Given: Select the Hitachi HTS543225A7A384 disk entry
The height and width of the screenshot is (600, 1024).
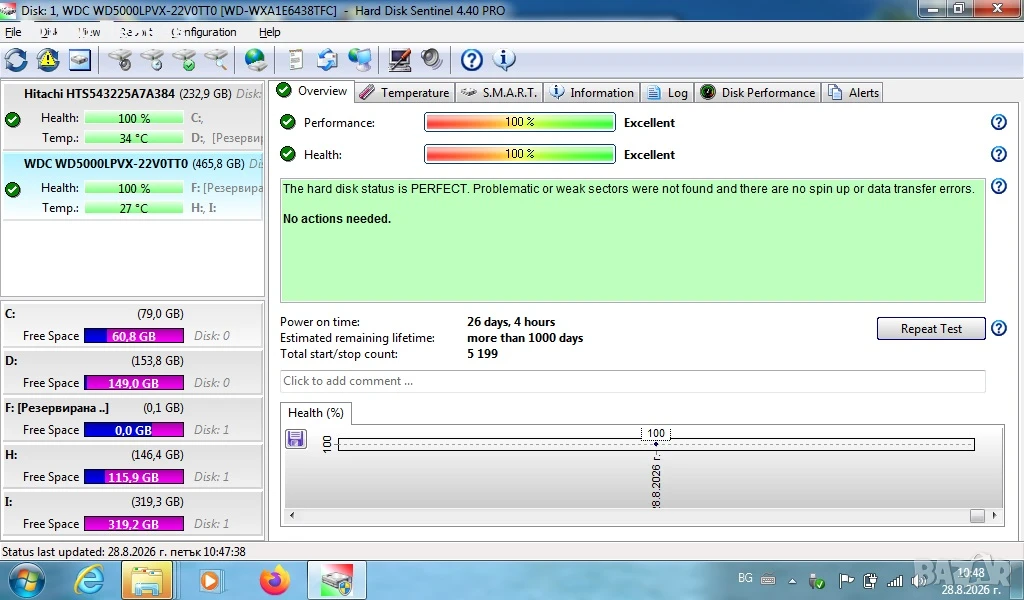Looking at the screenshot, I should [x=133, y=116].
